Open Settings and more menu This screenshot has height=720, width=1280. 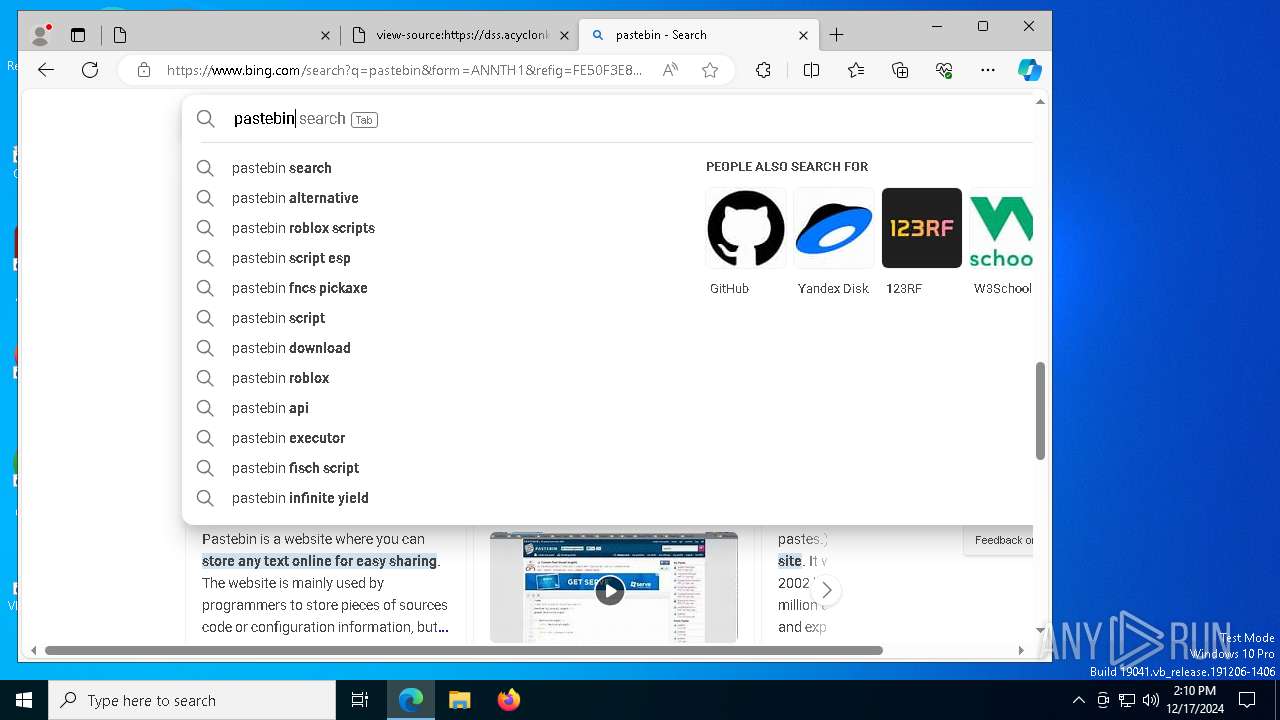(988, 70)
